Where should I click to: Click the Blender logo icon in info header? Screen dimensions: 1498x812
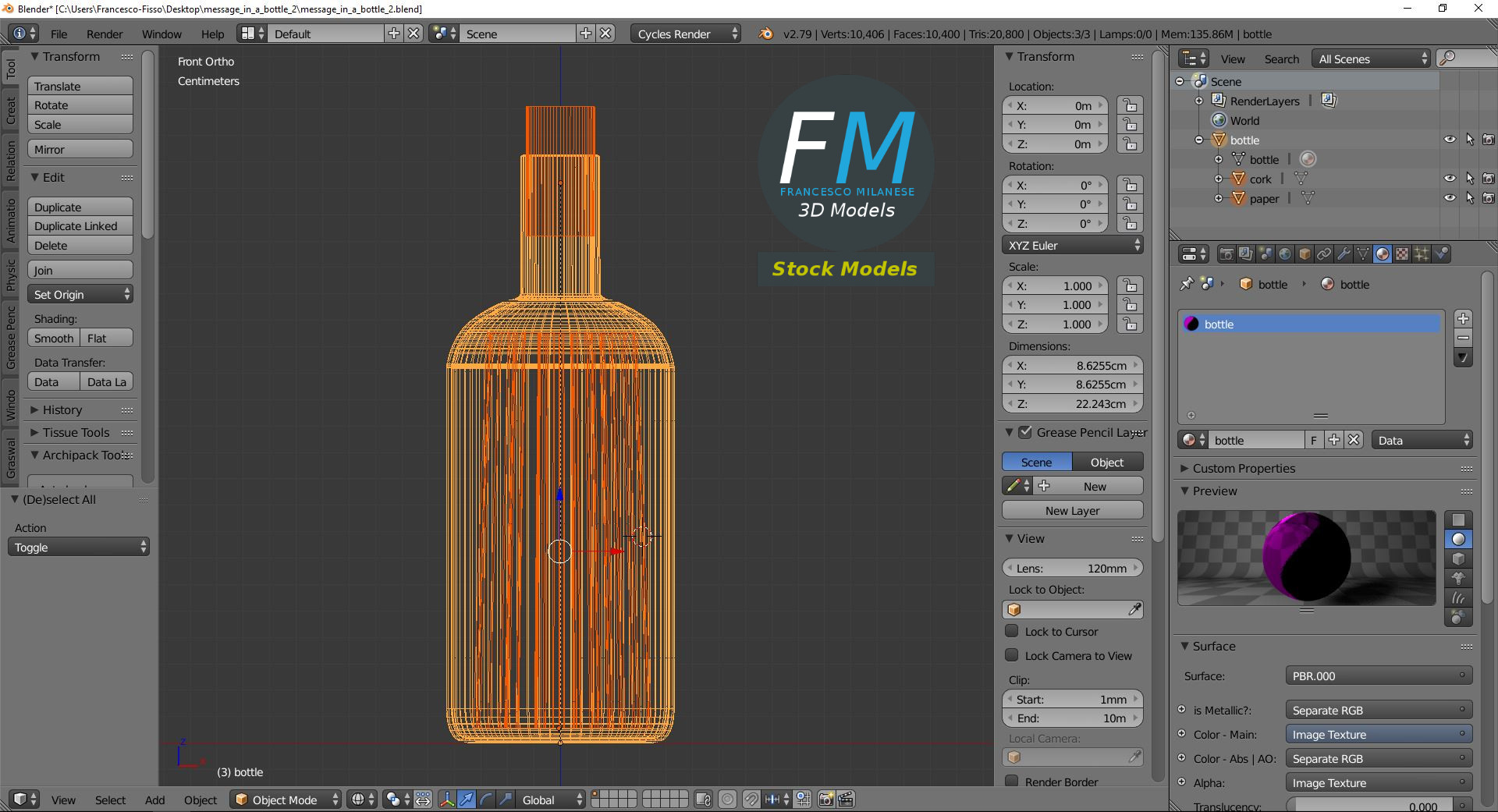coord(765,34)
